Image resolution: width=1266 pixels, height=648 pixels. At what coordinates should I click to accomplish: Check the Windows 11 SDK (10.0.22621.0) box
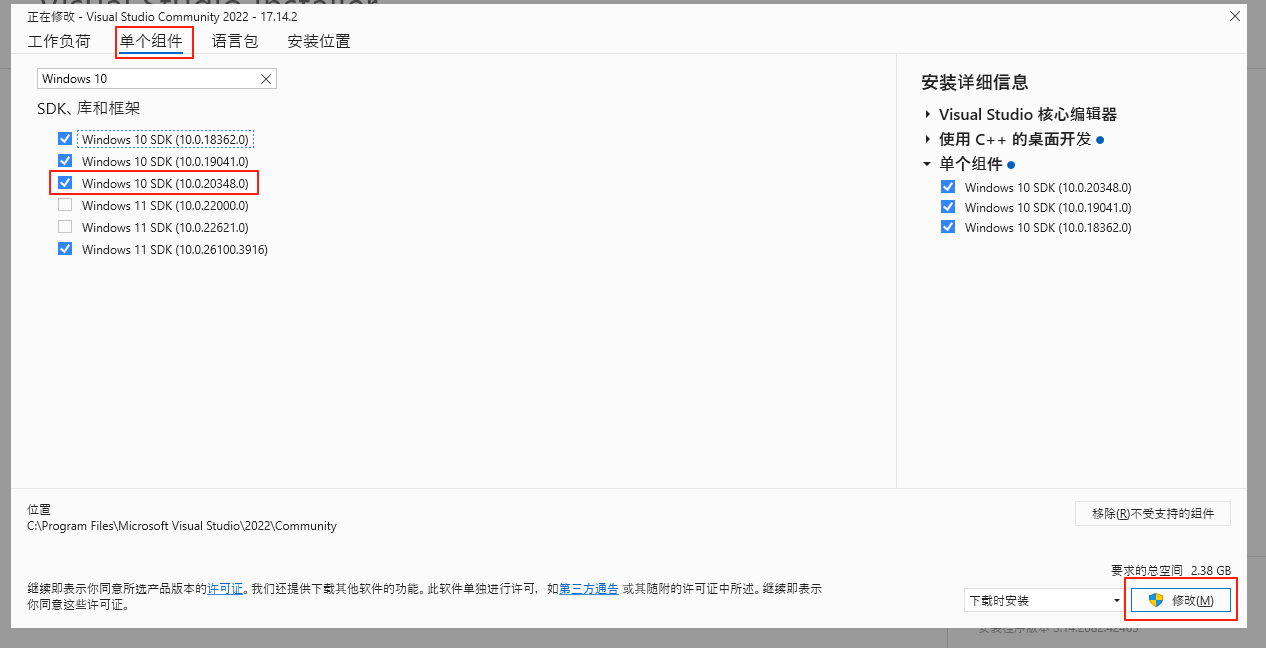tap(65, 227)
